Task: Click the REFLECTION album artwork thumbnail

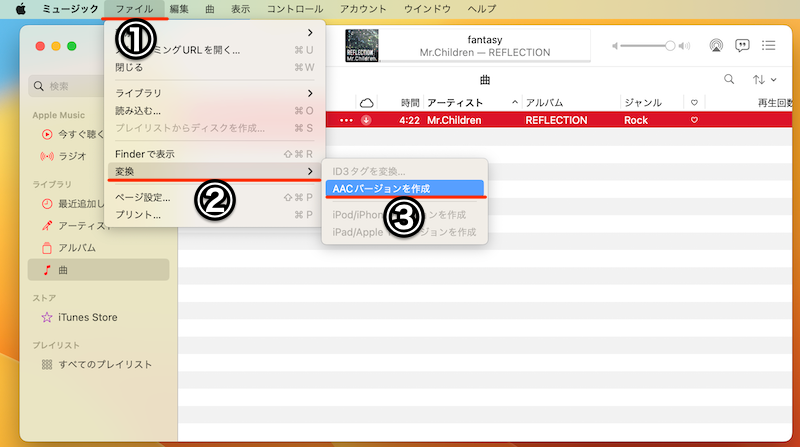Action: coord(361,44)
